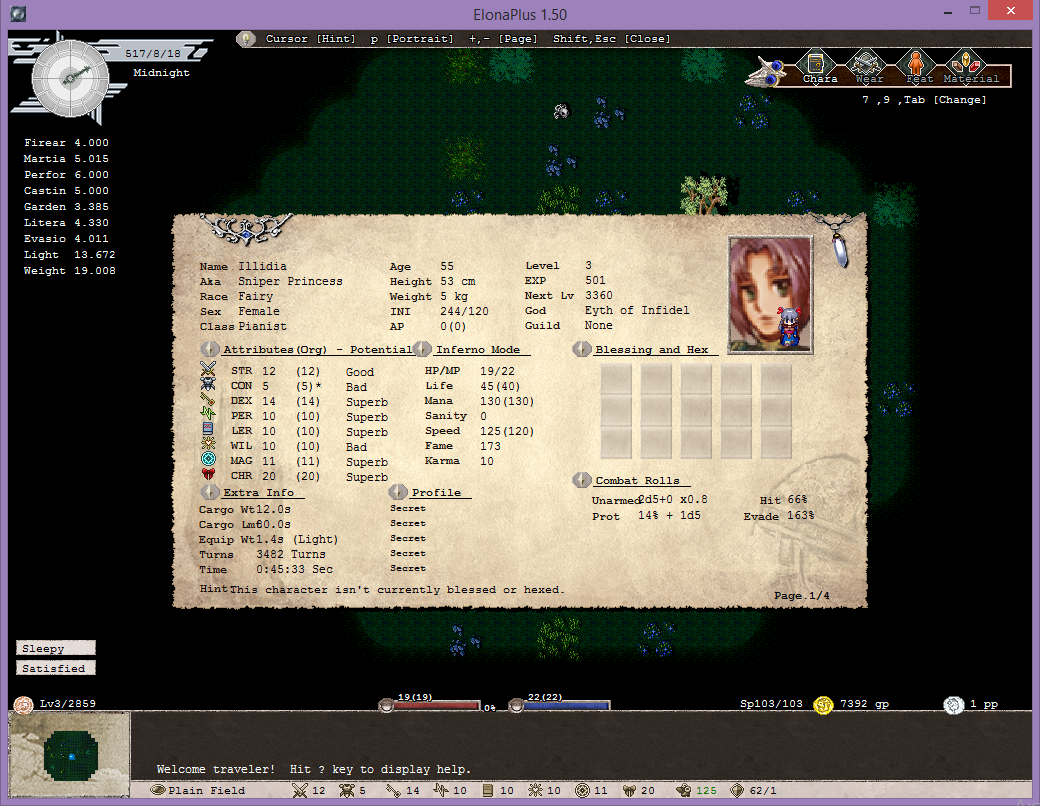Click the Sp103/103 stamina readout

[771, 704]
